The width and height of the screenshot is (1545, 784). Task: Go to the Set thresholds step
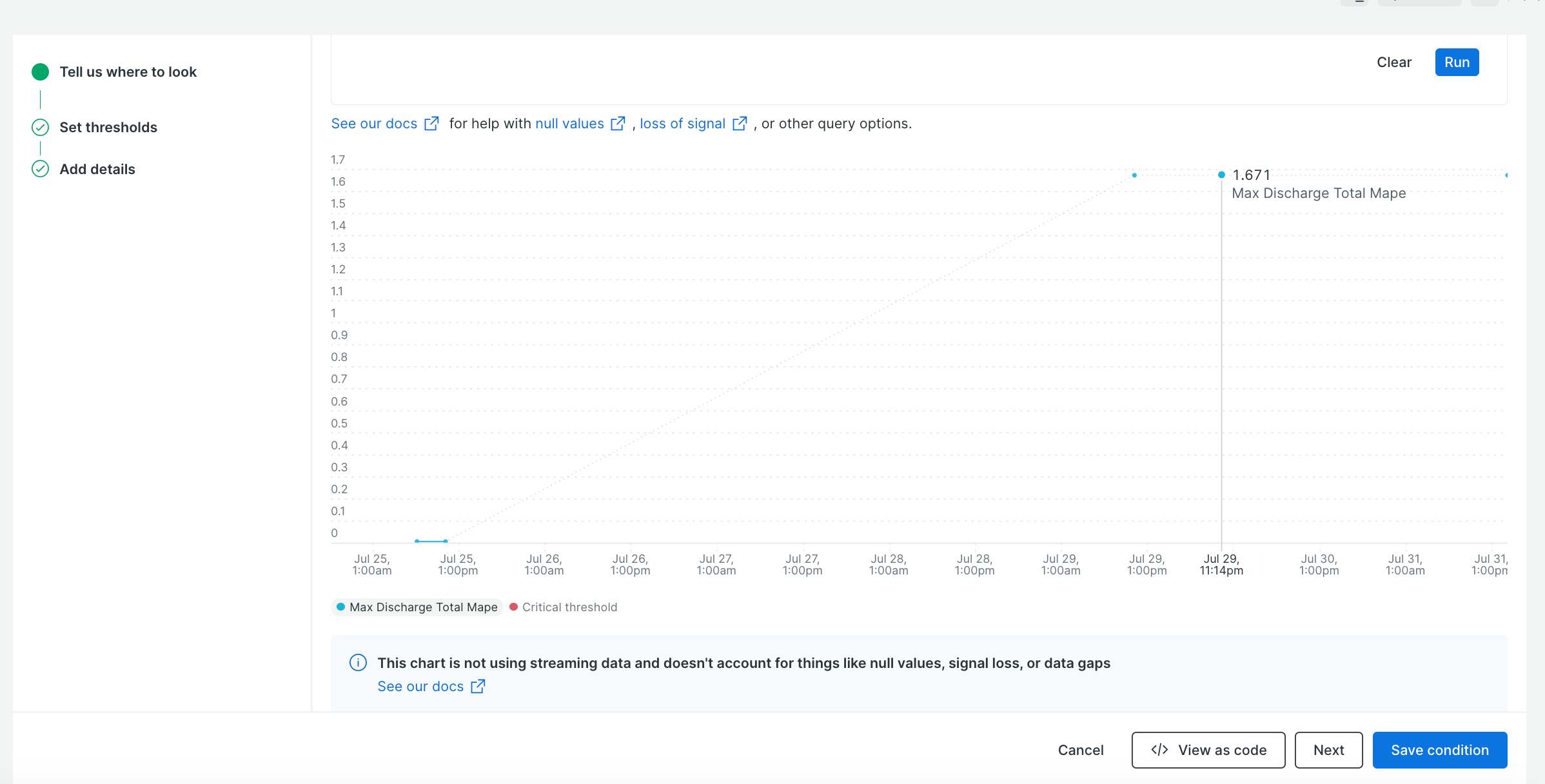[108, 127]
